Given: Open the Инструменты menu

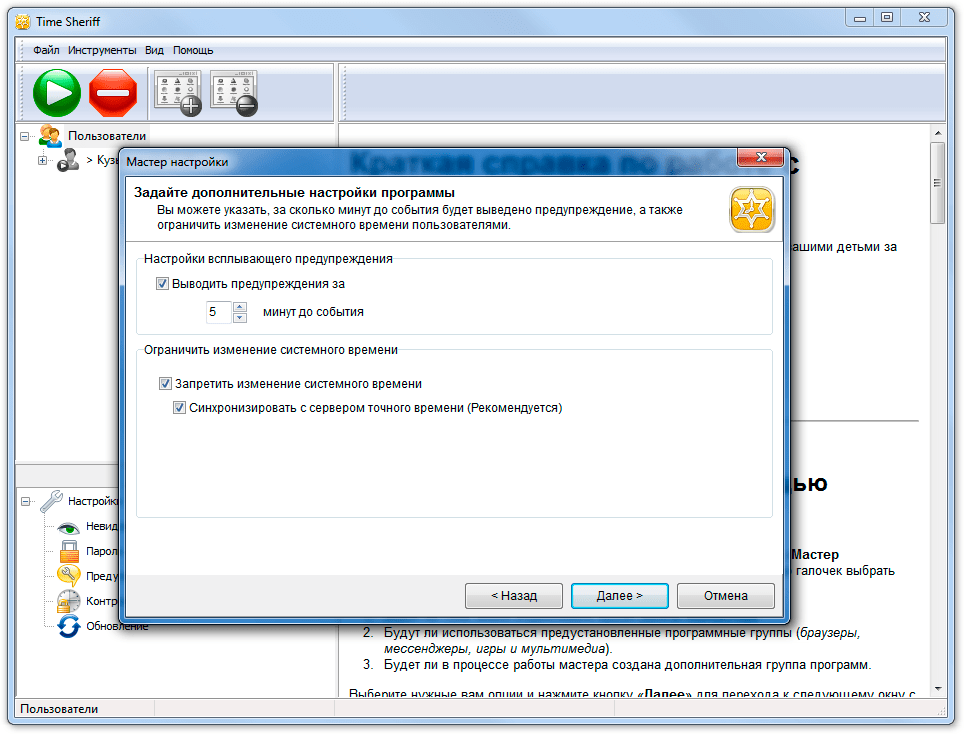Looking at the screenshot, I should [102, 50].
